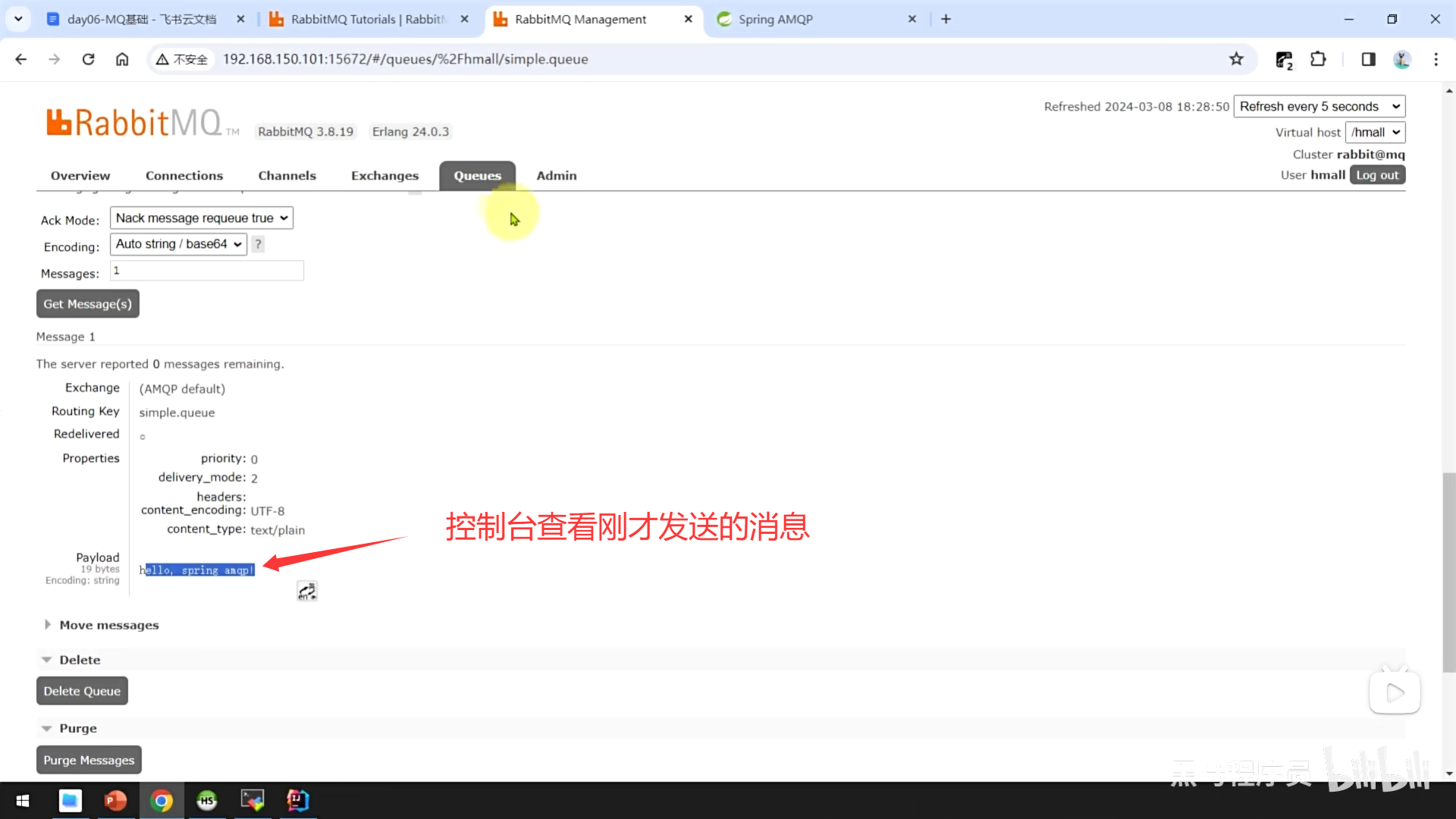Image resolution: width=1456 pixels, height=819 pixels.
Task: Switch to the Spring AMQP browser tab
Action: (775, 19)
